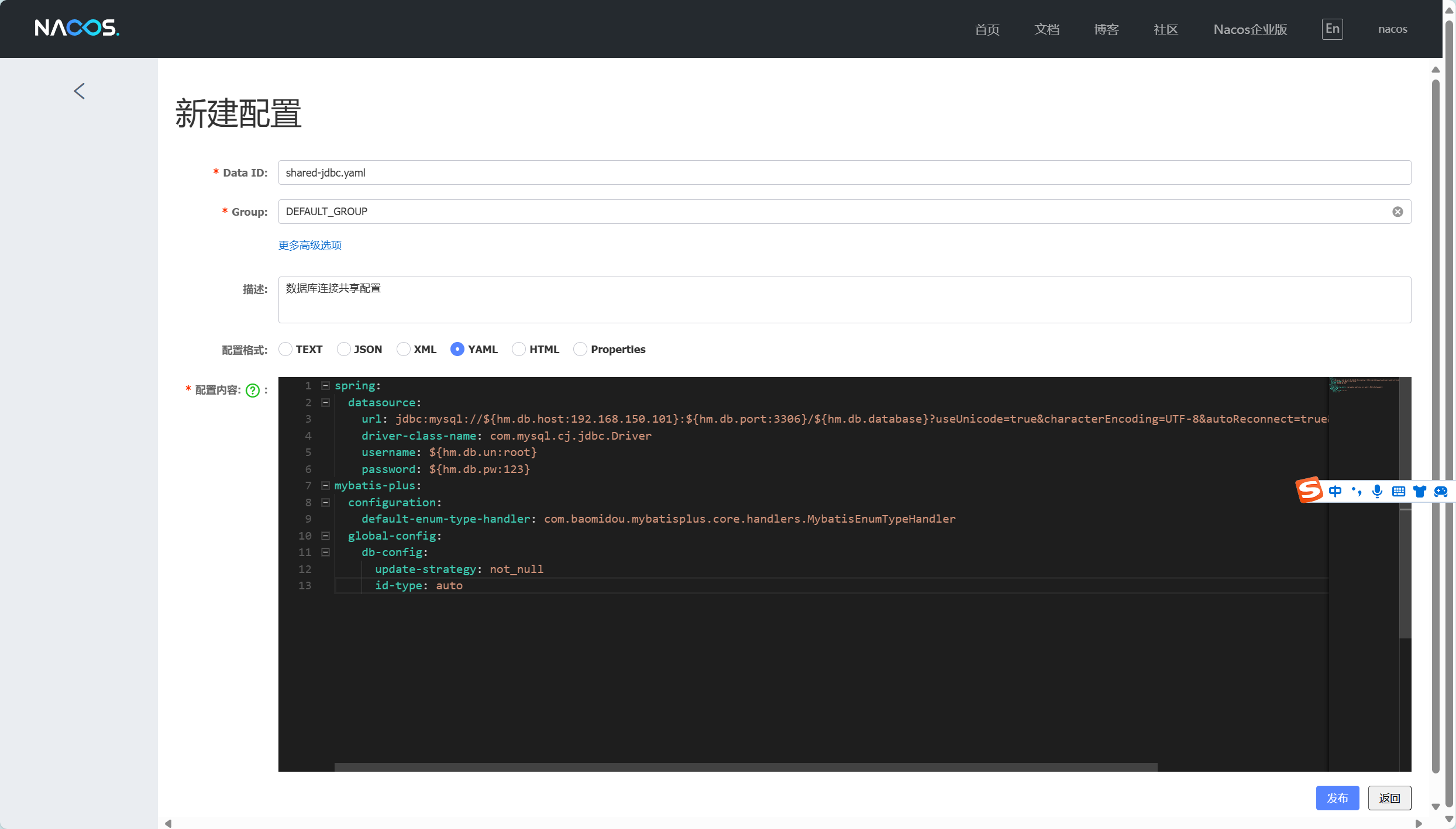
Task: Click the driver-class-name line
Action: 507,436
